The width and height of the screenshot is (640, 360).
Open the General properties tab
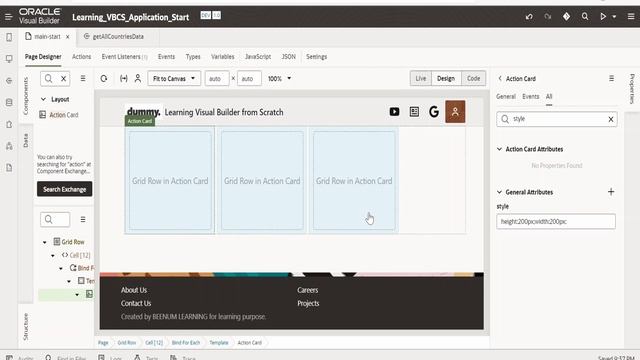tap(506, 97)
